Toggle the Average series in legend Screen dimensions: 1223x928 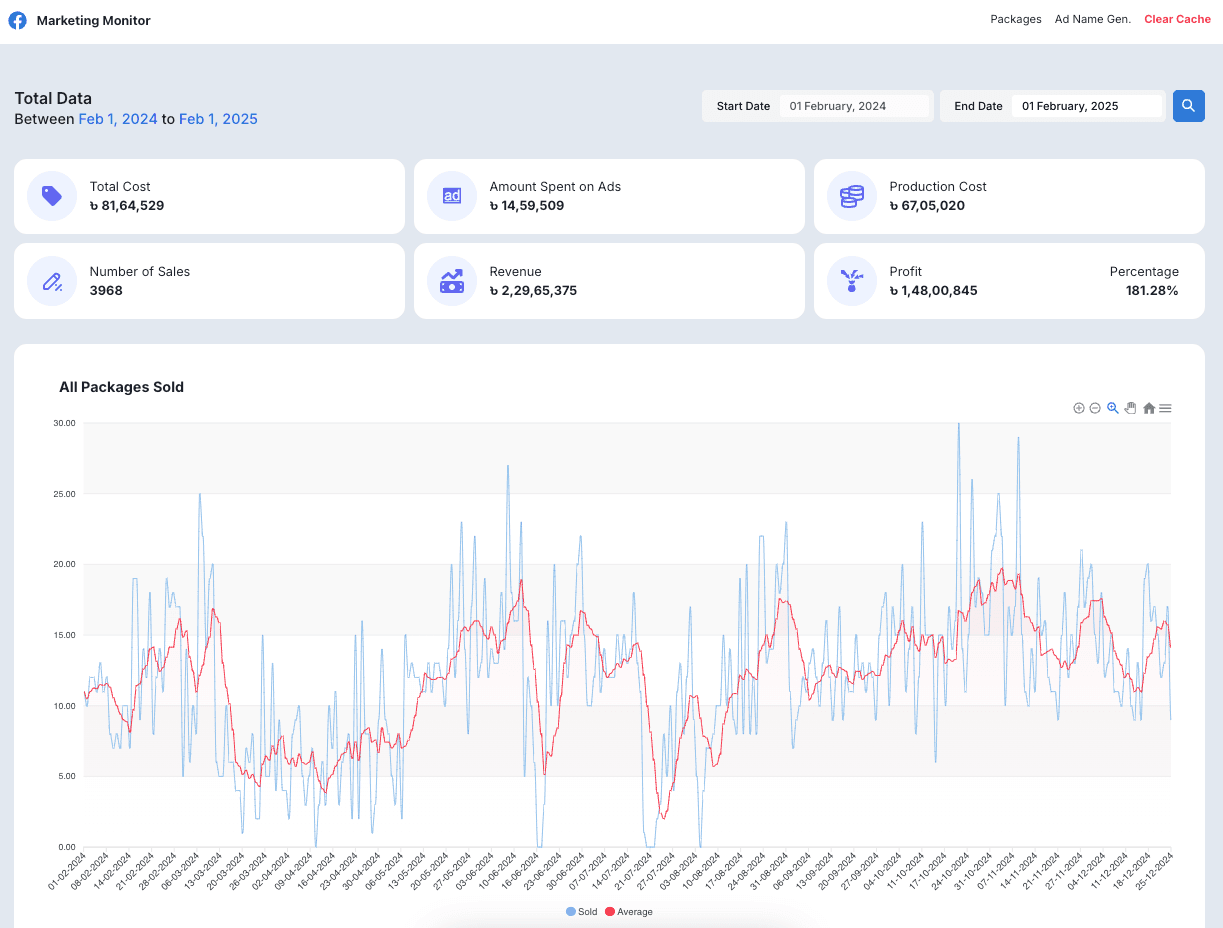[x=629, y=912]
